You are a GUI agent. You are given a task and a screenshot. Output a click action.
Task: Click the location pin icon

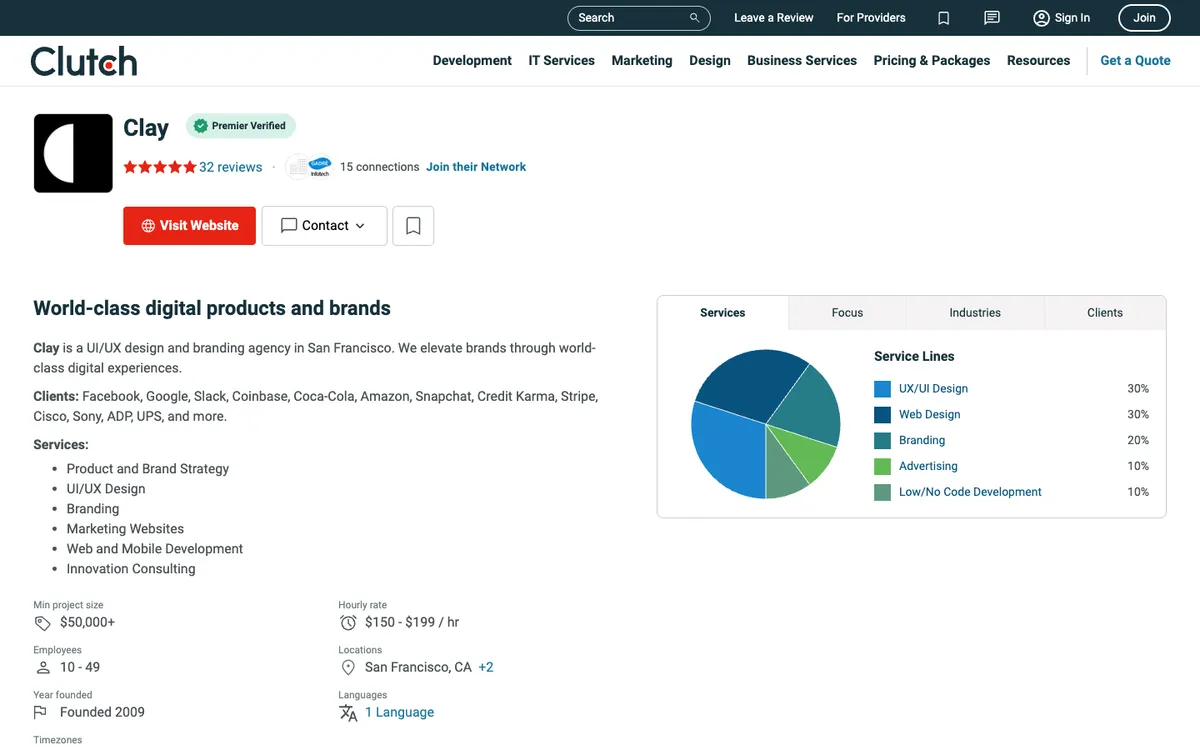[x=348, y=667]
